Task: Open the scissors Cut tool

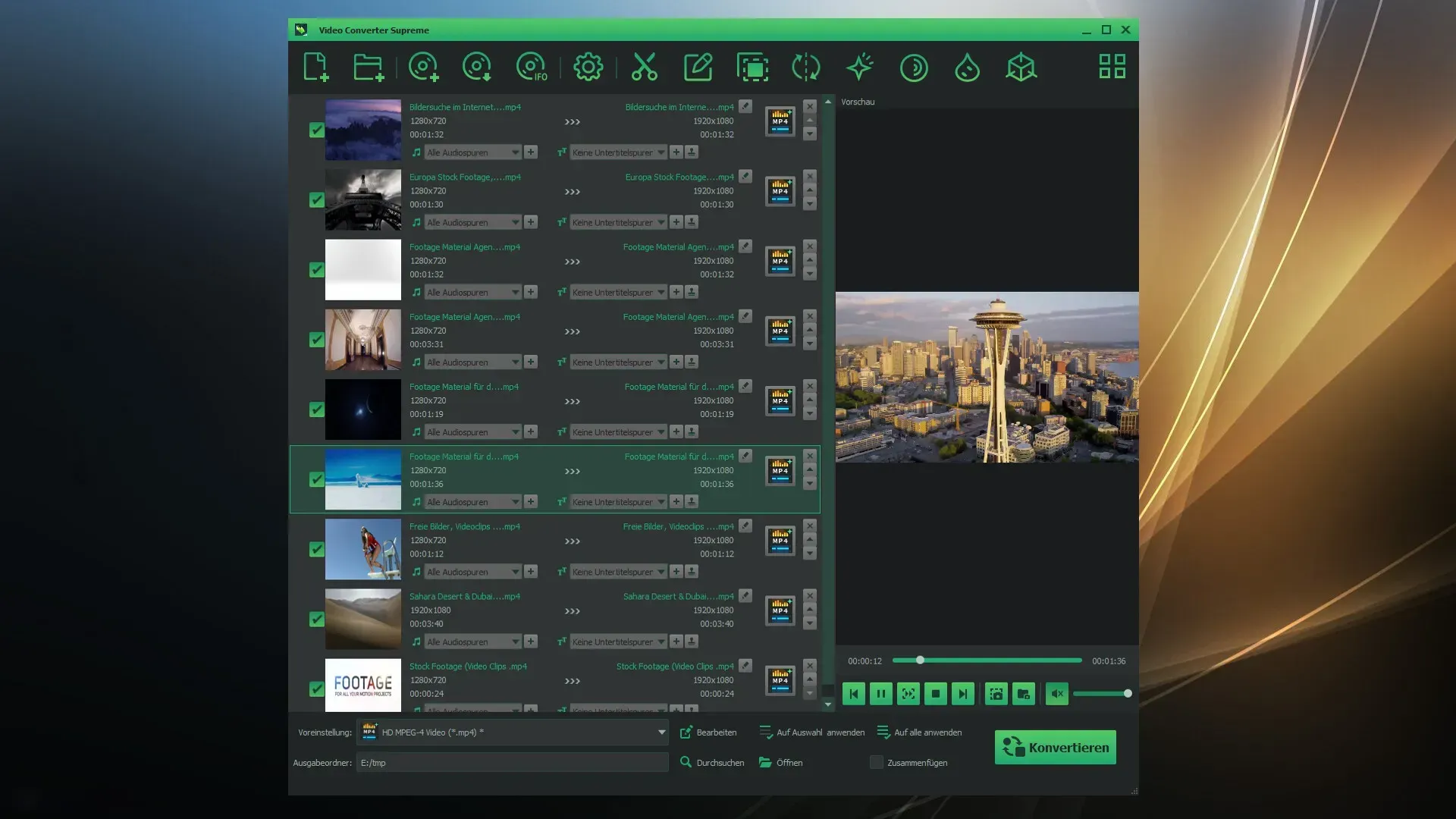Action: pyautogui.click(x=644, y=67)
